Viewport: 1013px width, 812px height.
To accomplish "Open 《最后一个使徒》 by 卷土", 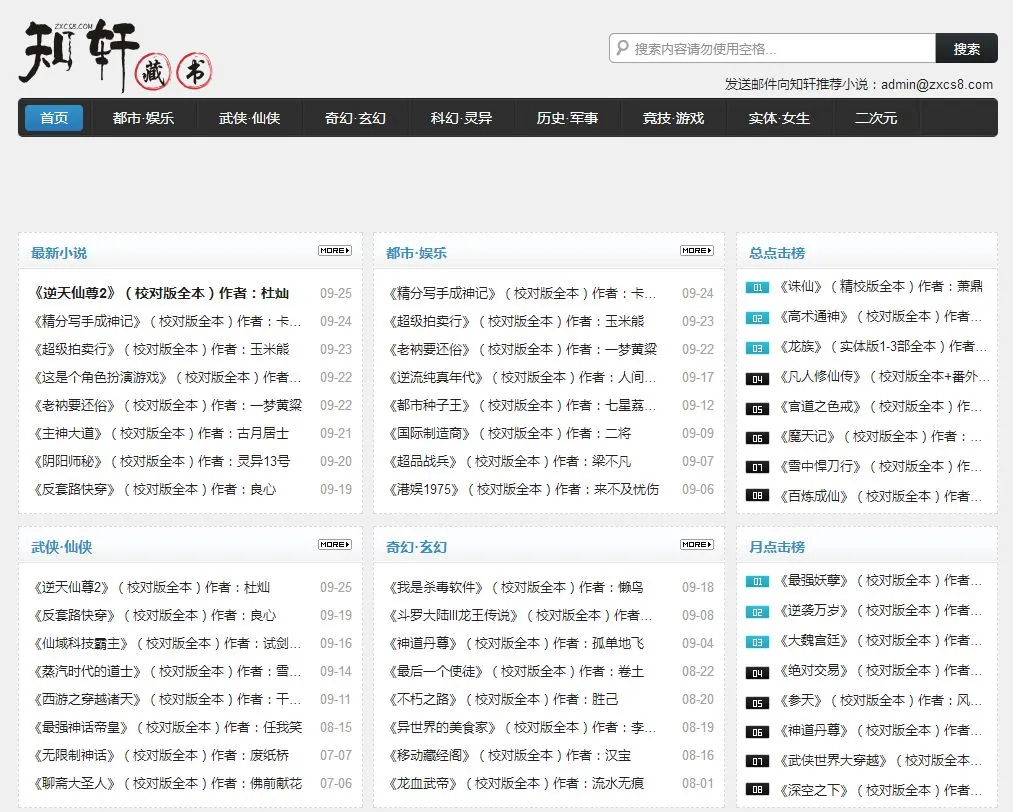I will (x=516, y=672).
